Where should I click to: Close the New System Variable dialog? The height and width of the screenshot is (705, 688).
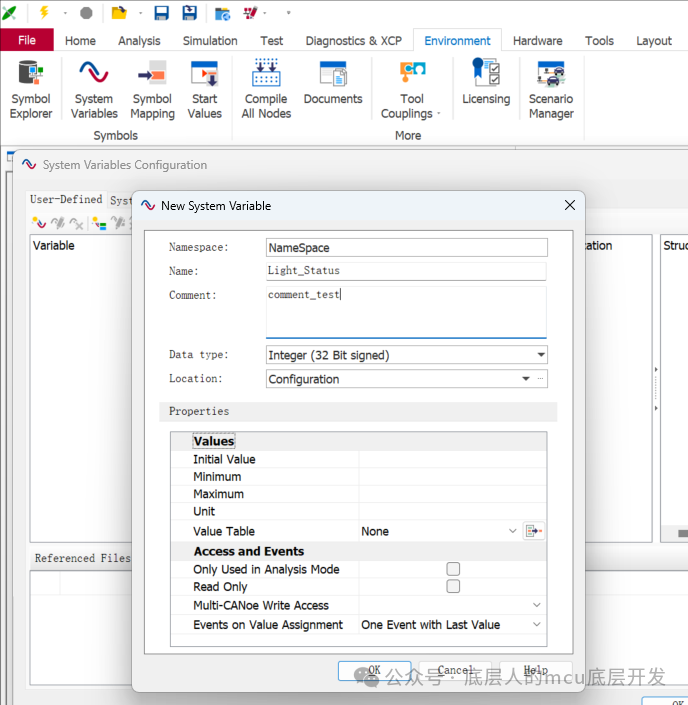point(570,205)
